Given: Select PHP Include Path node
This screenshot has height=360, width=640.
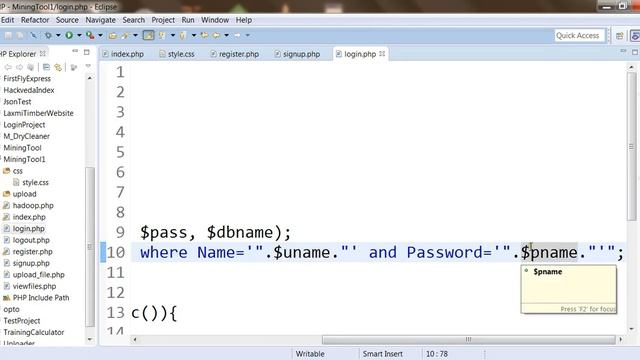Looking at the screenshot, I should pos(36,298).
